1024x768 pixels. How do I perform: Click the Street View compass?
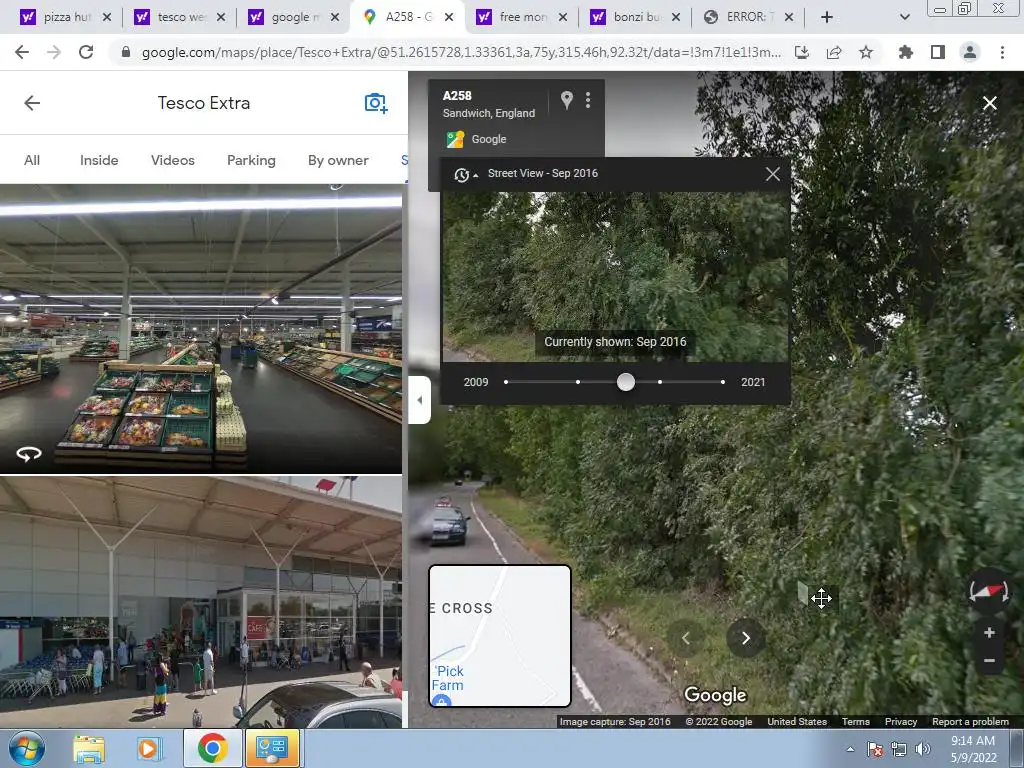tap(989, 591)
